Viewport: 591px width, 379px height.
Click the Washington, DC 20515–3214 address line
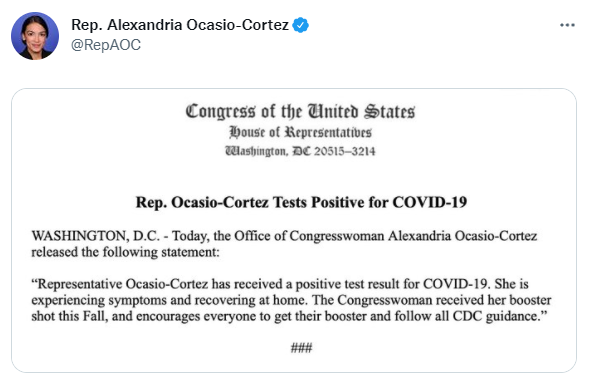click(300, 151)
